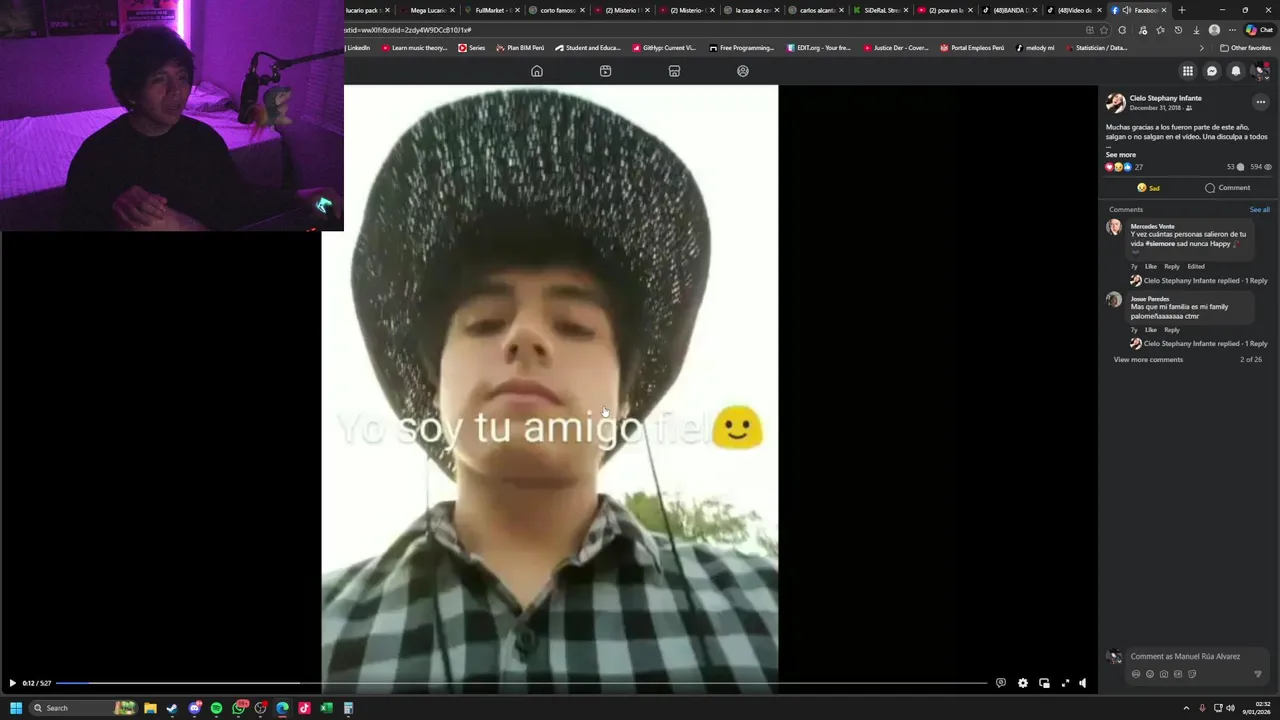This screenshot has height=720, width=1280.
Task: Focus the Comment as Manuel Rúa Alvarez field
Action: click(1185, 657)
